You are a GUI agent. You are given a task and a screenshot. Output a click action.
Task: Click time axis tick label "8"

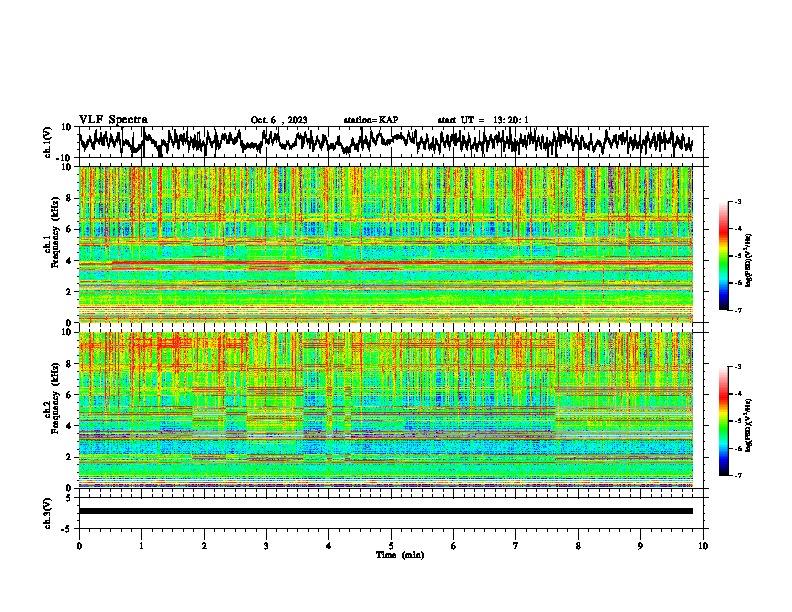coord(578,546)
